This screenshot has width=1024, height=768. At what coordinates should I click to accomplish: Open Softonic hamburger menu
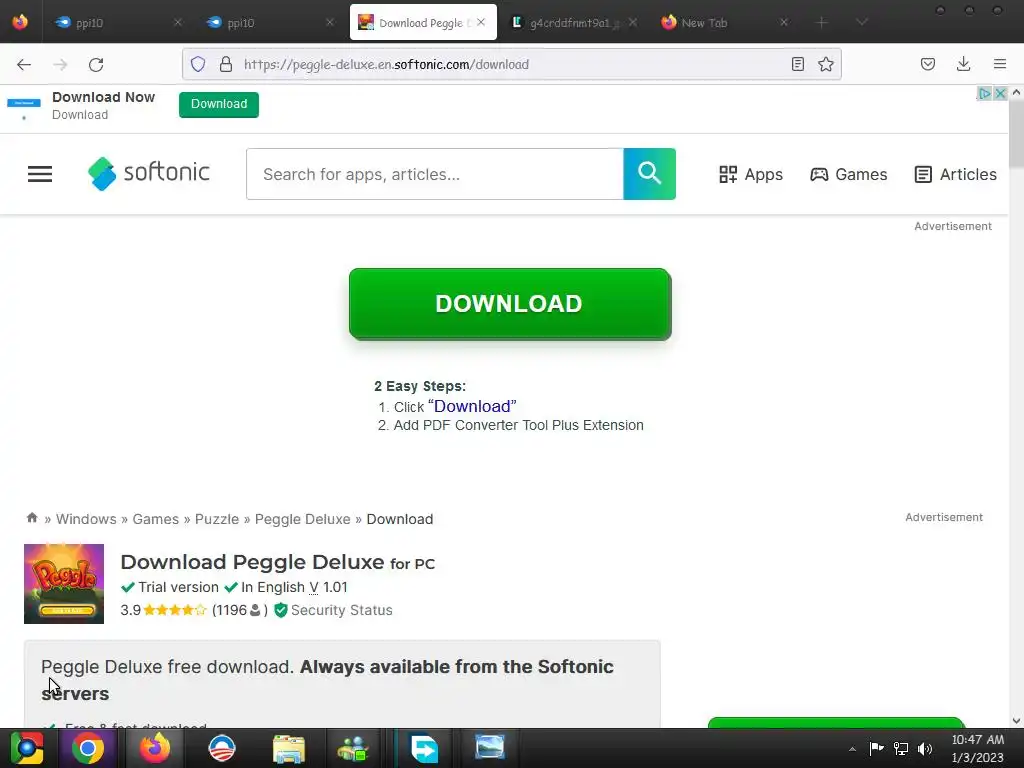click(x=40, y=174)
